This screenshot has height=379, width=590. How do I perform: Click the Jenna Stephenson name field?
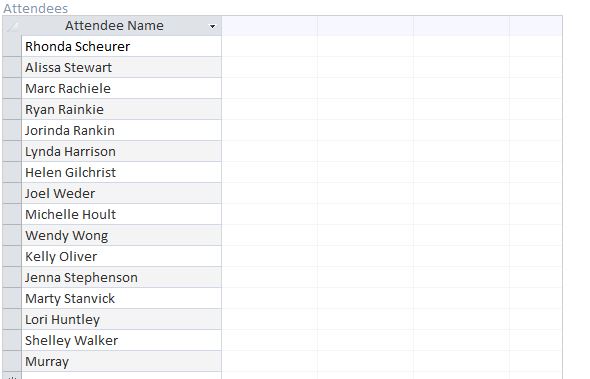pyautogui.click(x=122, y=277)
